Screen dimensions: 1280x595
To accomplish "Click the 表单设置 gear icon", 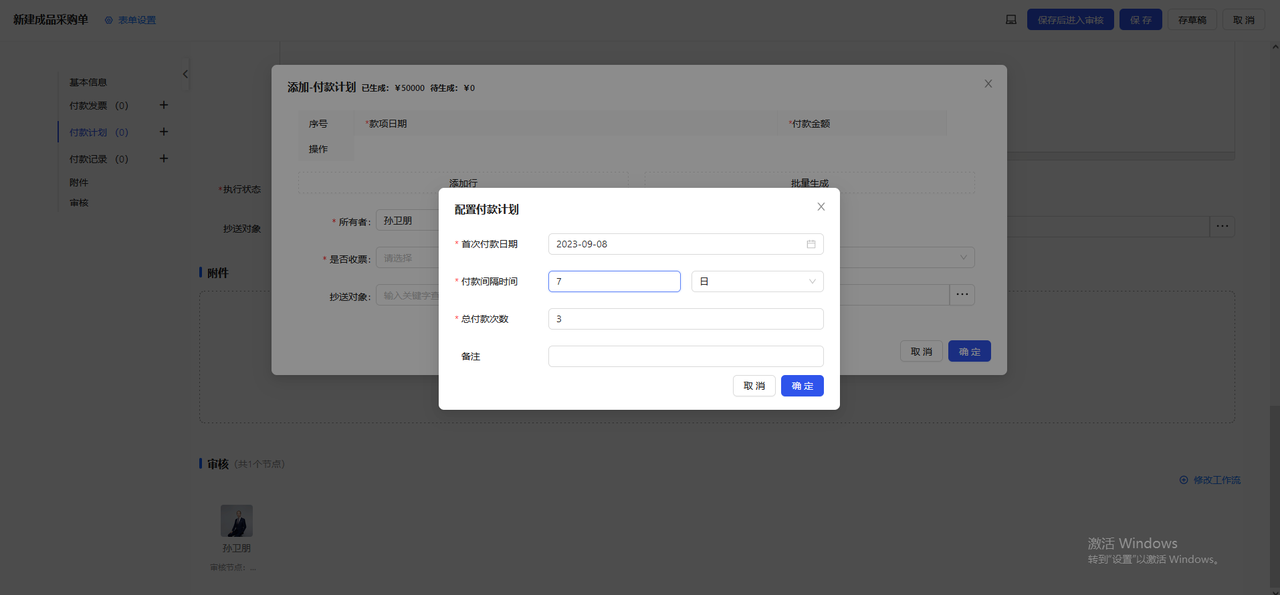I will pyautogui.click(x=109, y=20).
